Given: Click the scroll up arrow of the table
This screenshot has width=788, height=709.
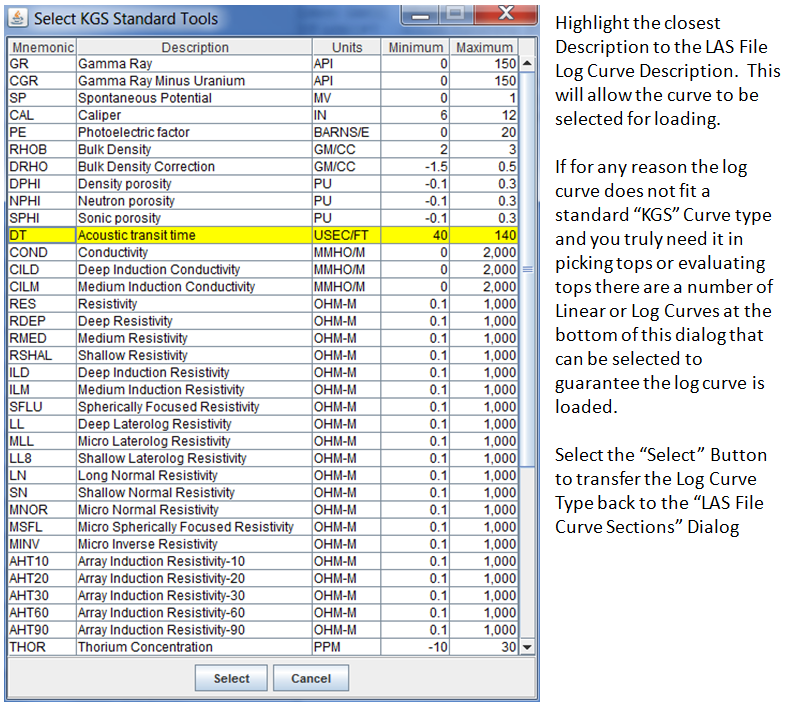Looking at the screenshot, I should tap(527, 63).
